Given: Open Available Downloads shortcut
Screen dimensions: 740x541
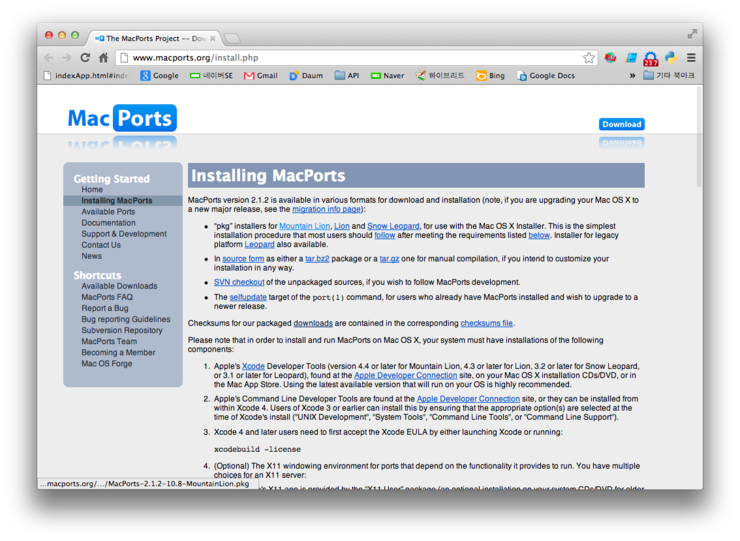Looking at the screenshot, I should [119, 286].
